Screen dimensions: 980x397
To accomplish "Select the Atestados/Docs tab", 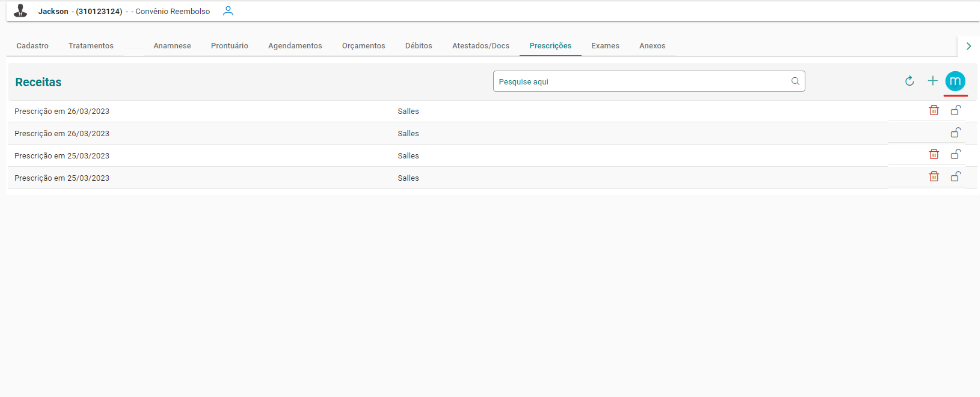I will coord(481,46).
